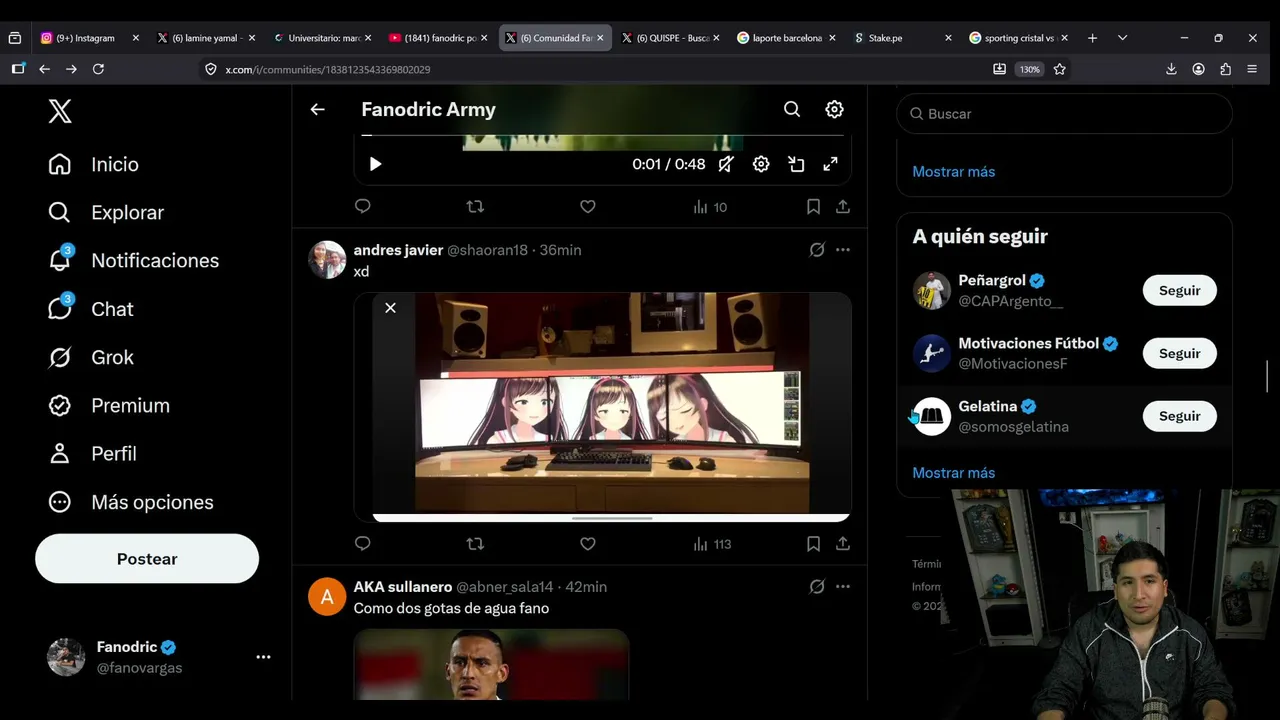The image size is (1280, 720).
Task: Open more options on andres javier's post
Action: pos(843,250)
